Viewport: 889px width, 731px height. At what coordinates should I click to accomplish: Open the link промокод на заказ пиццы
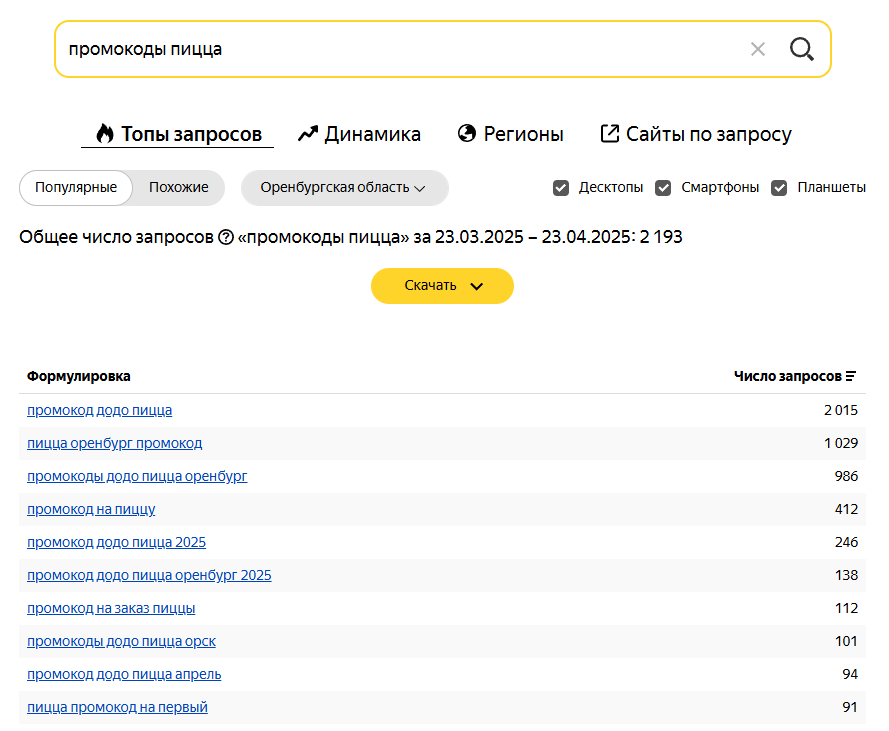coord(111,609)
